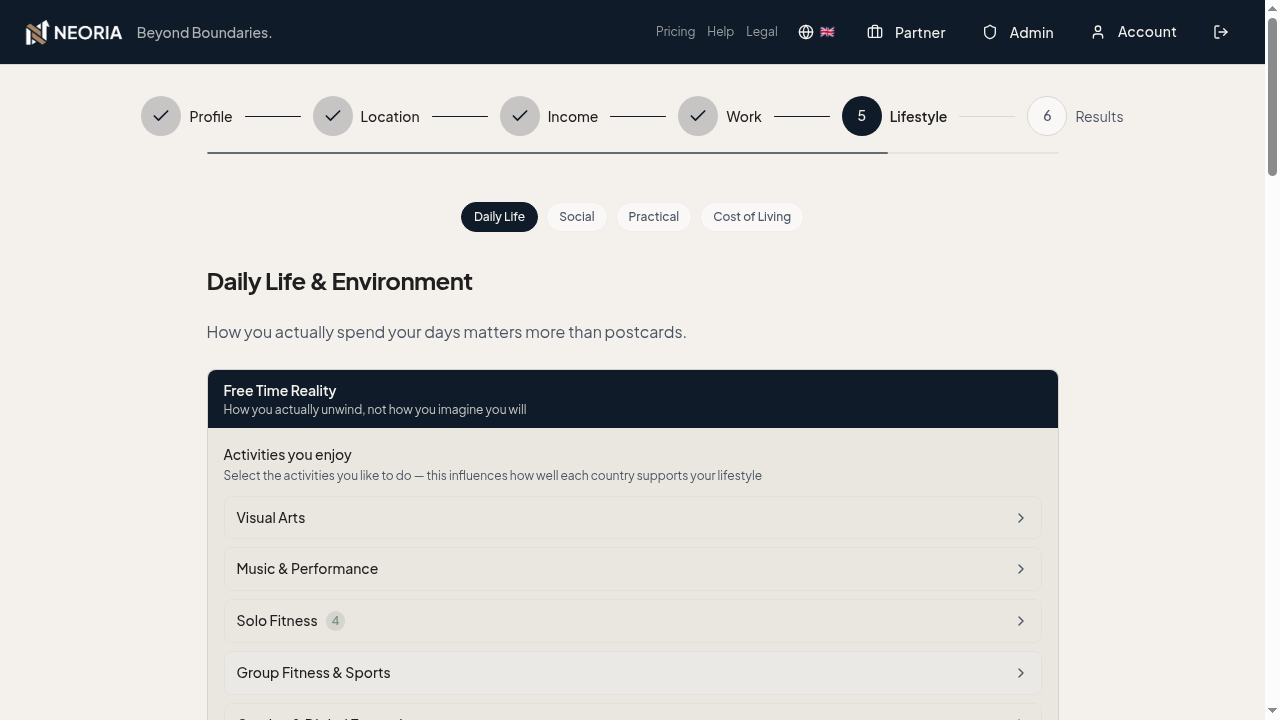Expand Visual Arts chevron

click(1021, 518)
